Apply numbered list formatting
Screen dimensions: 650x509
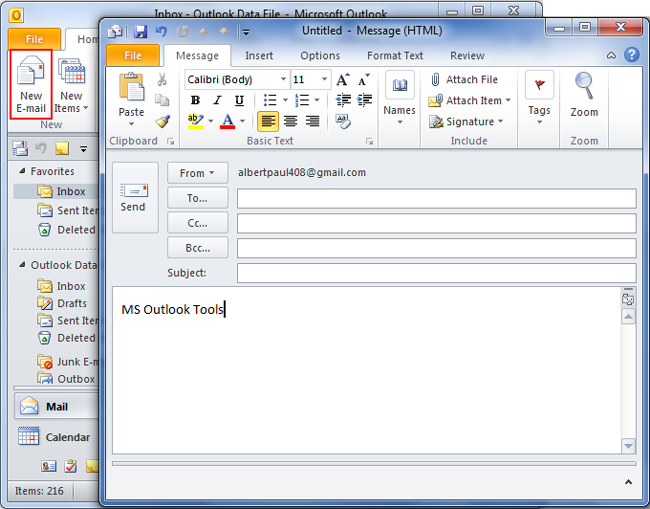[302, 100]
